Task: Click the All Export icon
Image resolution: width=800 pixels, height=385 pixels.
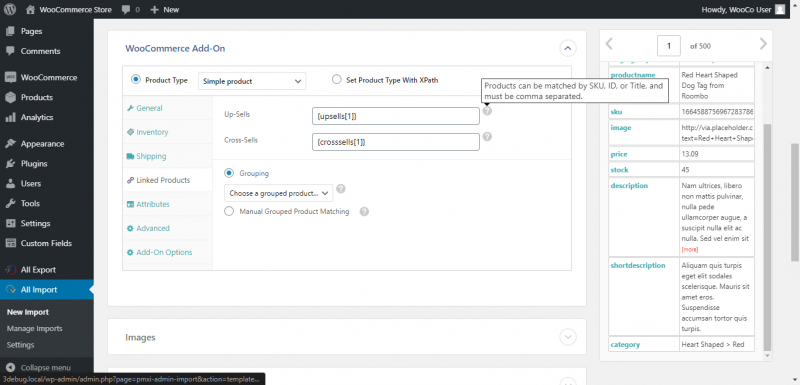Action: [10, 270]
